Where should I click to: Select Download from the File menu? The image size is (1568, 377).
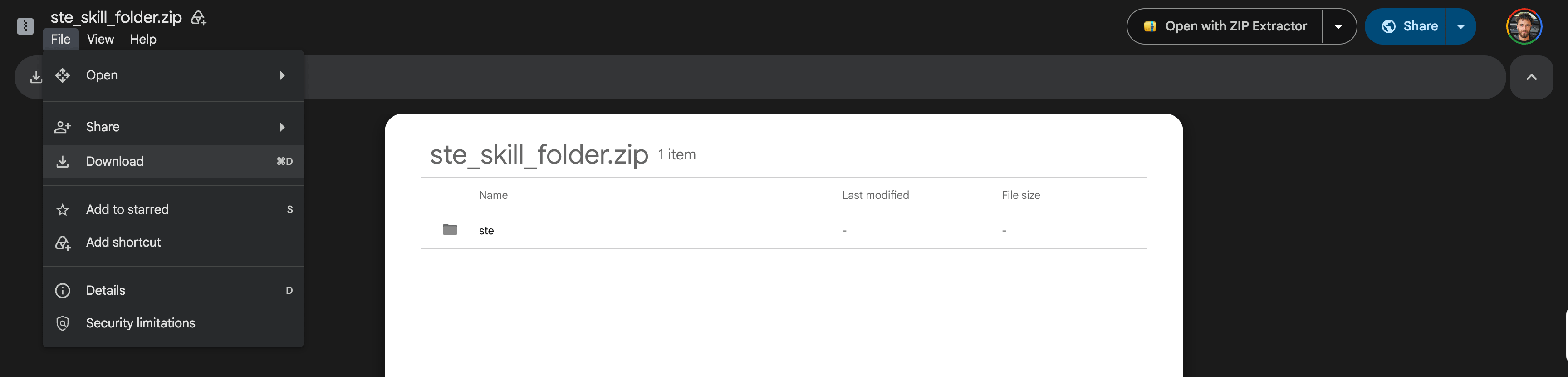tap(173, 161)
